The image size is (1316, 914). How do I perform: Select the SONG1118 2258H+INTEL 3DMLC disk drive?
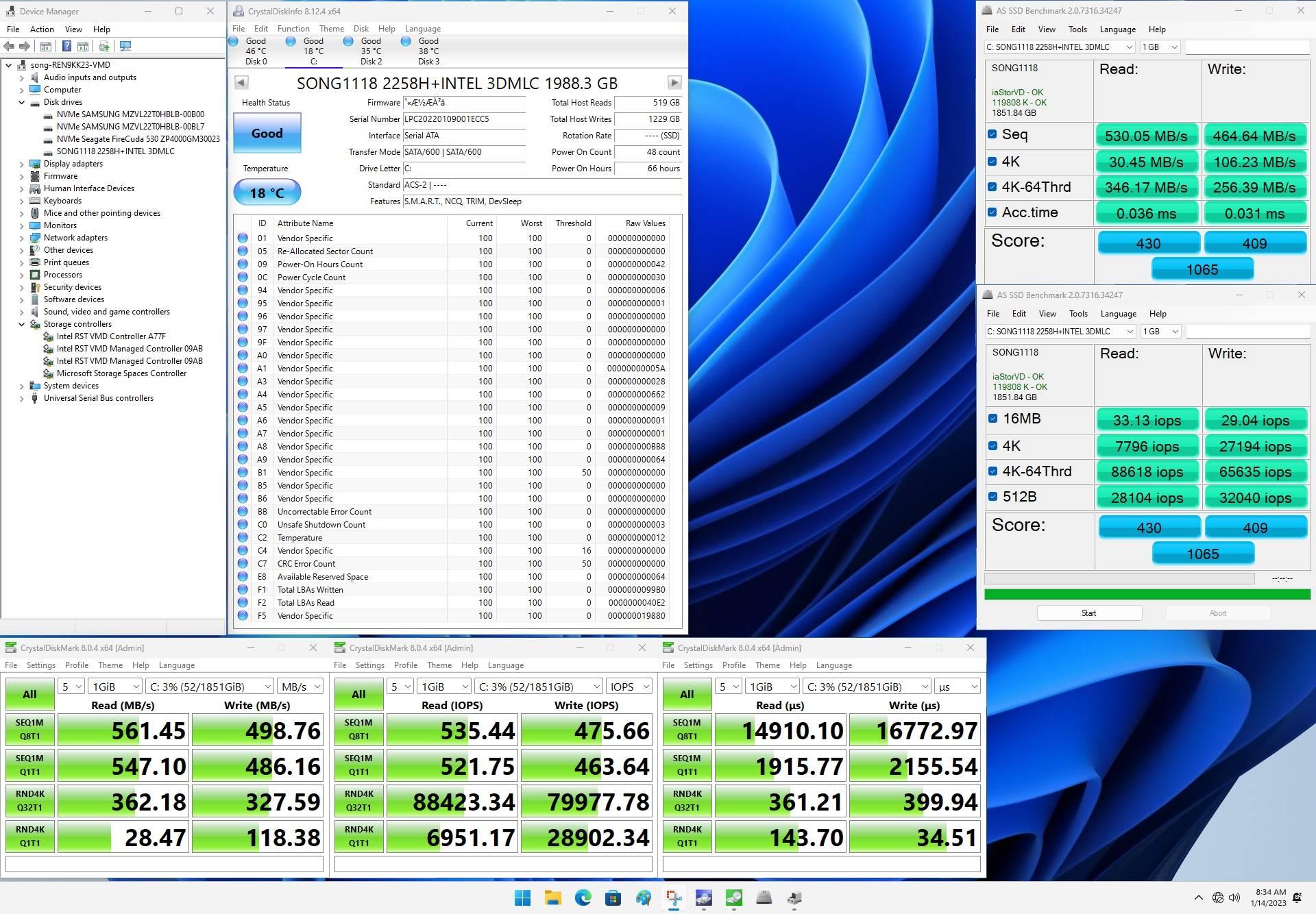(115, 151)
